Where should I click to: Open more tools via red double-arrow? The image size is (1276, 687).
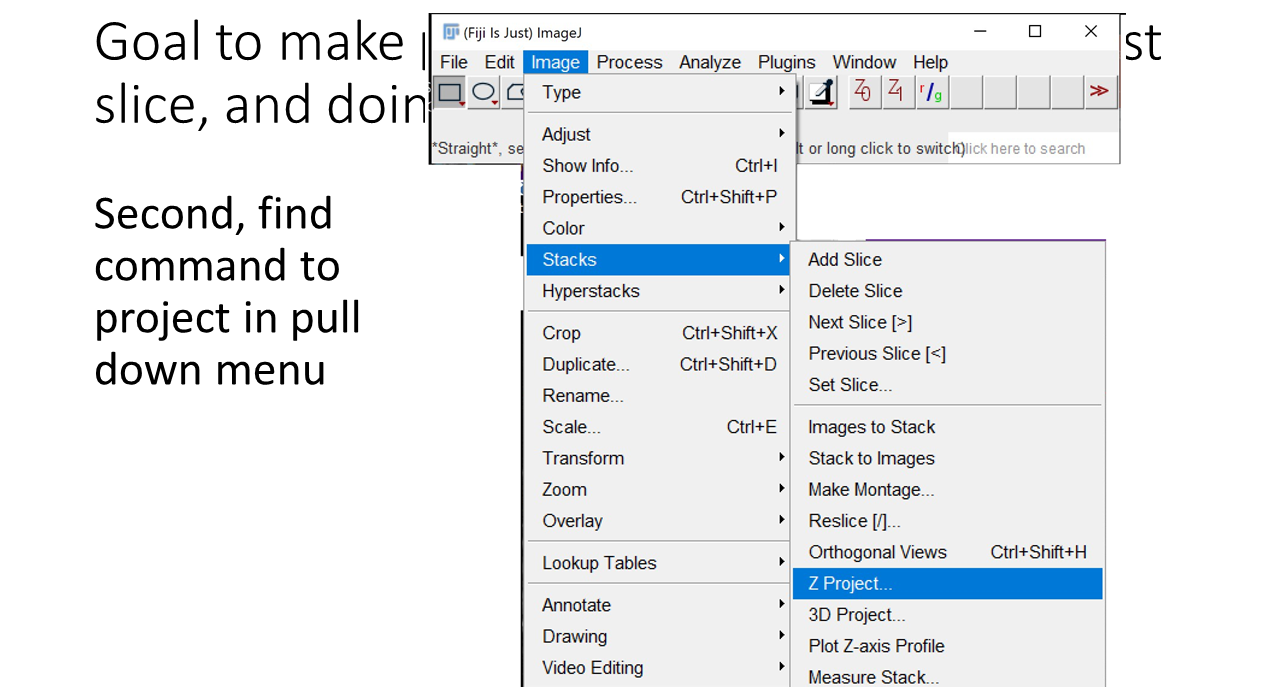pos(1099,92)
